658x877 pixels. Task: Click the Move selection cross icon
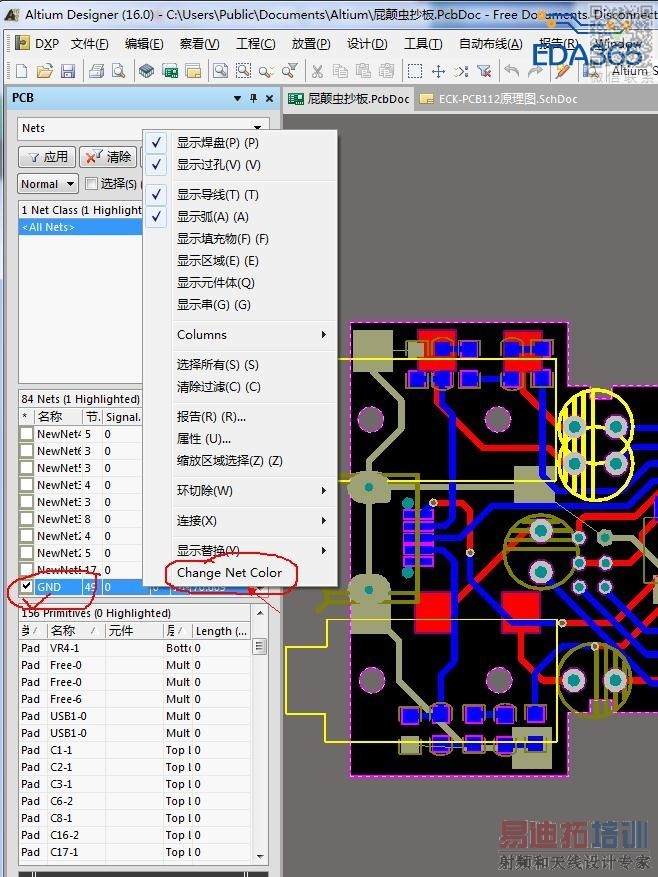tap(439, 71)
